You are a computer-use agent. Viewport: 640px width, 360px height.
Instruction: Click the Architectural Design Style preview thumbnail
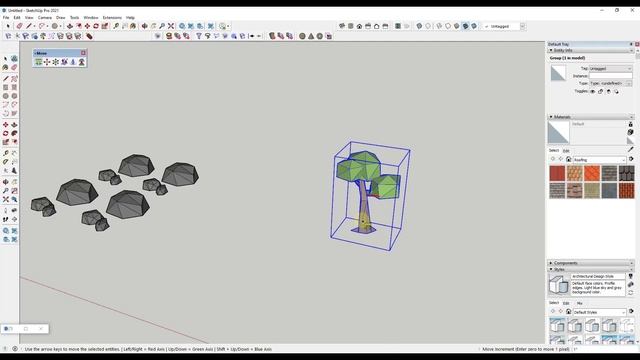tap(558, 284)
